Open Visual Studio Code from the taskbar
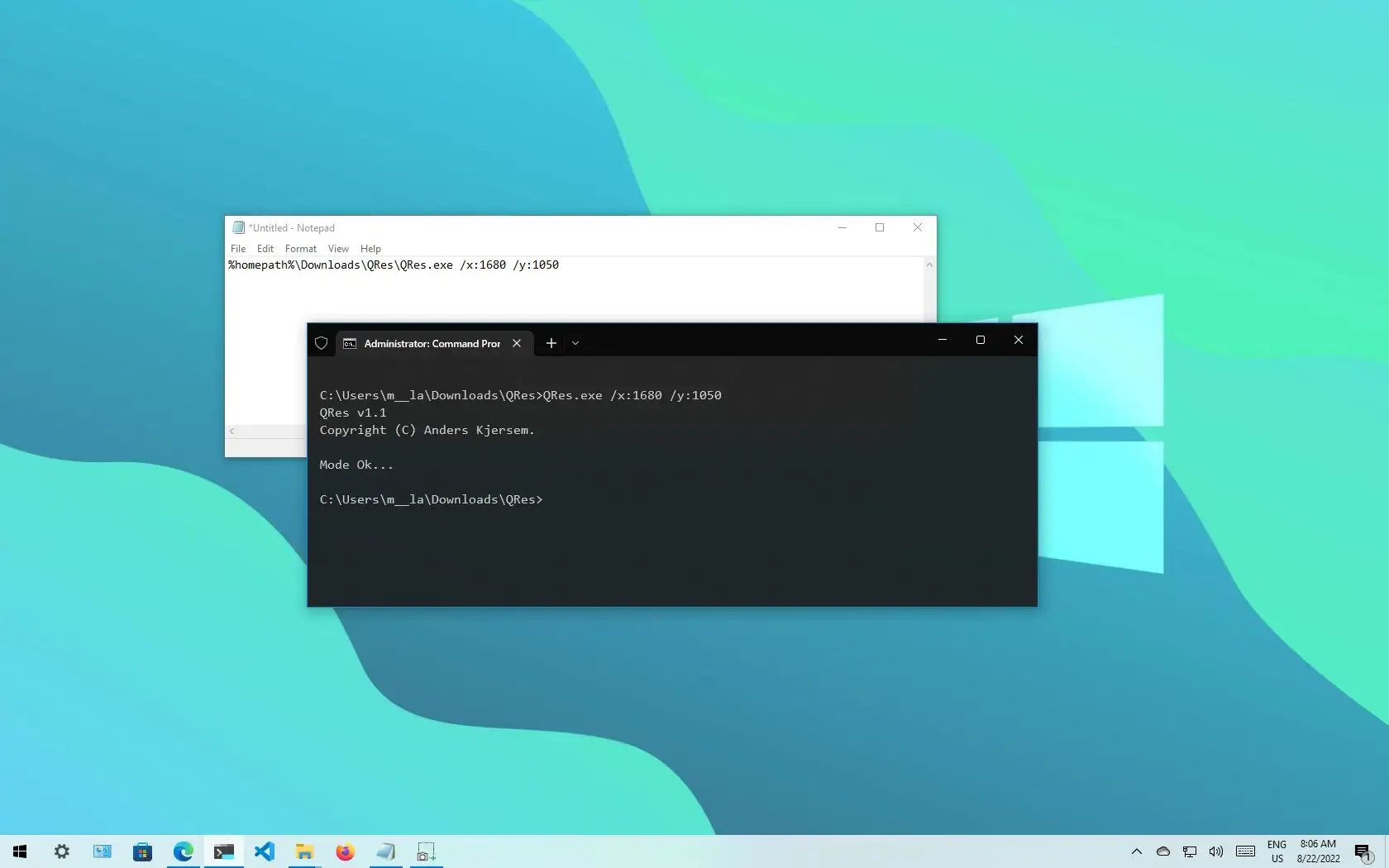This screenshot has height=868, width=1389. click(265, 852)
